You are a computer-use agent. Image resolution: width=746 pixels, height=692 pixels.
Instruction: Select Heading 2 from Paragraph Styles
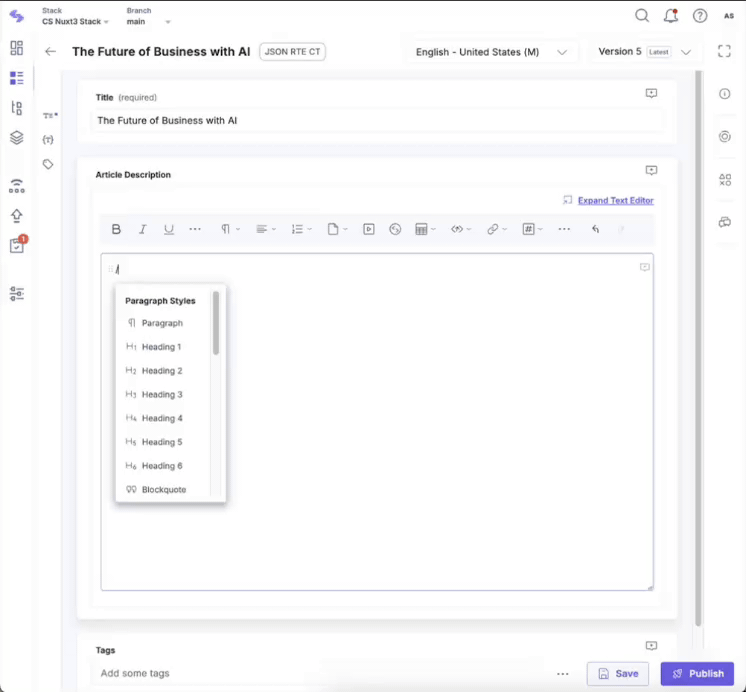tap(163, 371)
